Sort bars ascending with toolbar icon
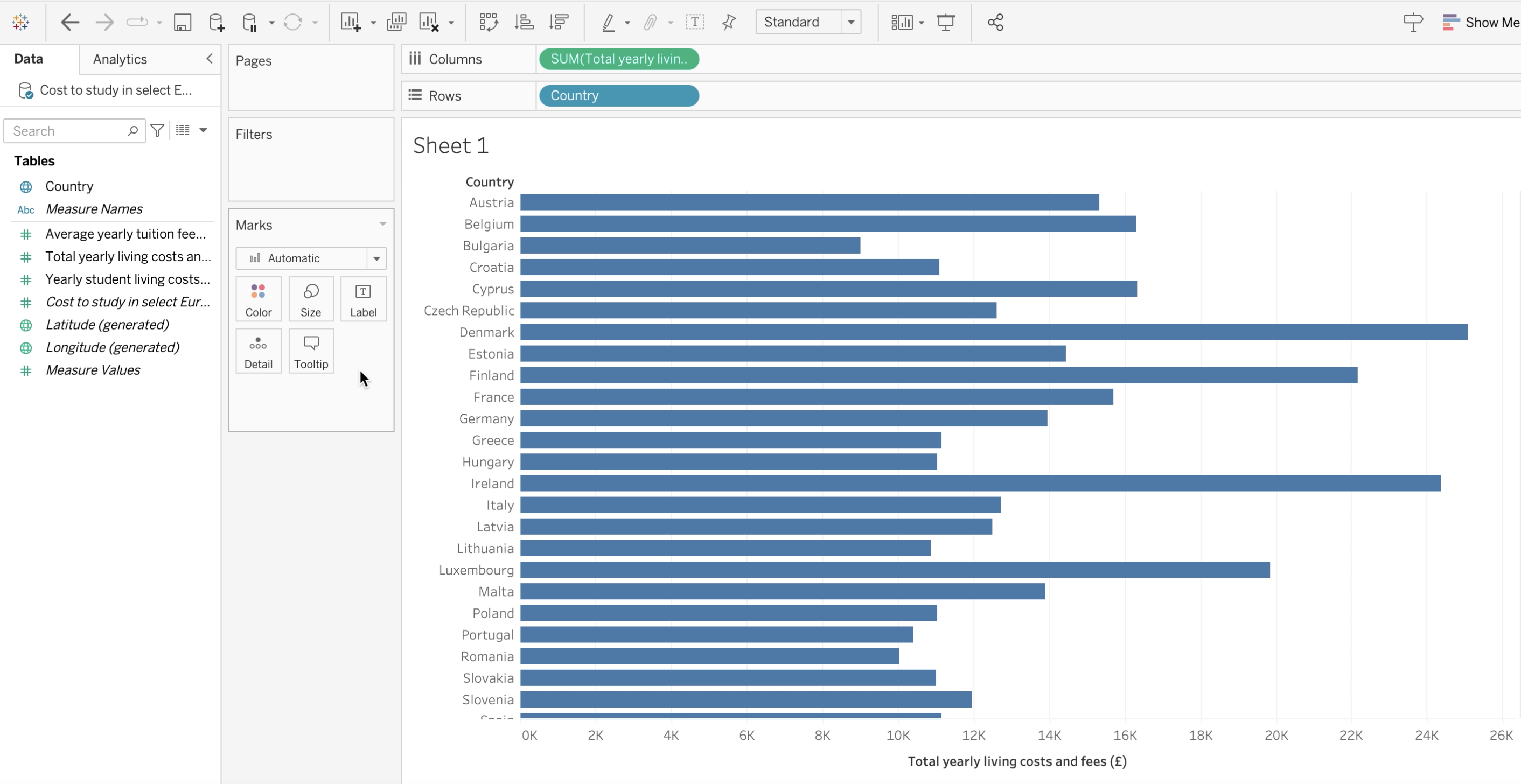The width and height of the screenshot is (1521, 784). 524,23
